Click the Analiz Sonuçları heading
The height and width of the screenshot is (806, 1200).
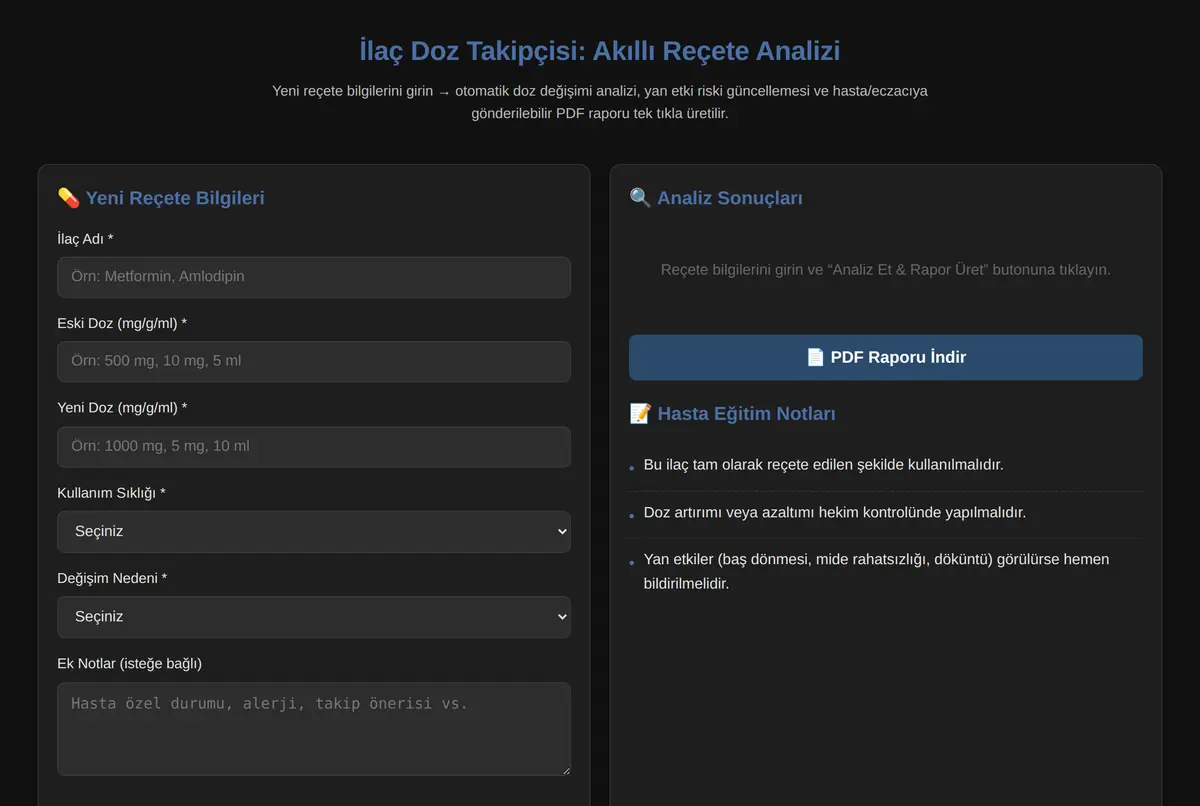pyautogui.click(x=716, y=198)
